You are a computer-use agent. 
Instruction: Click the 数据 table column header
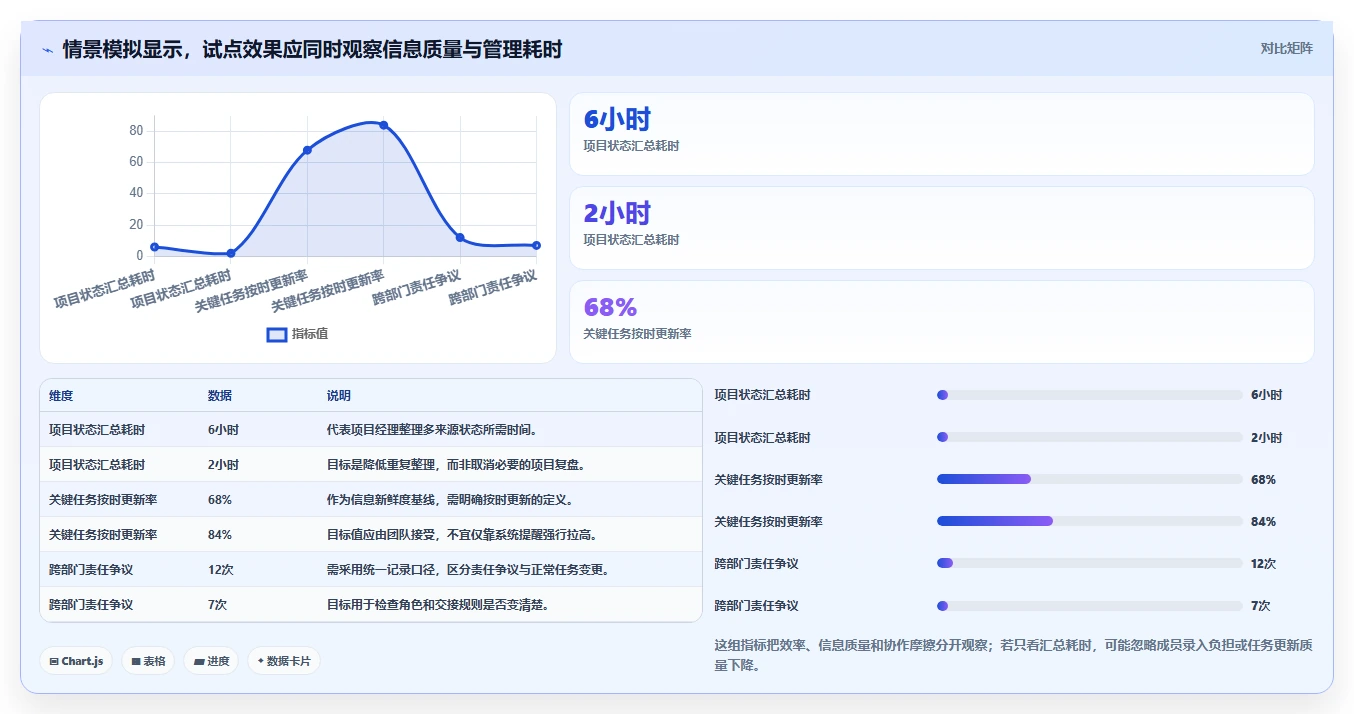220,396
